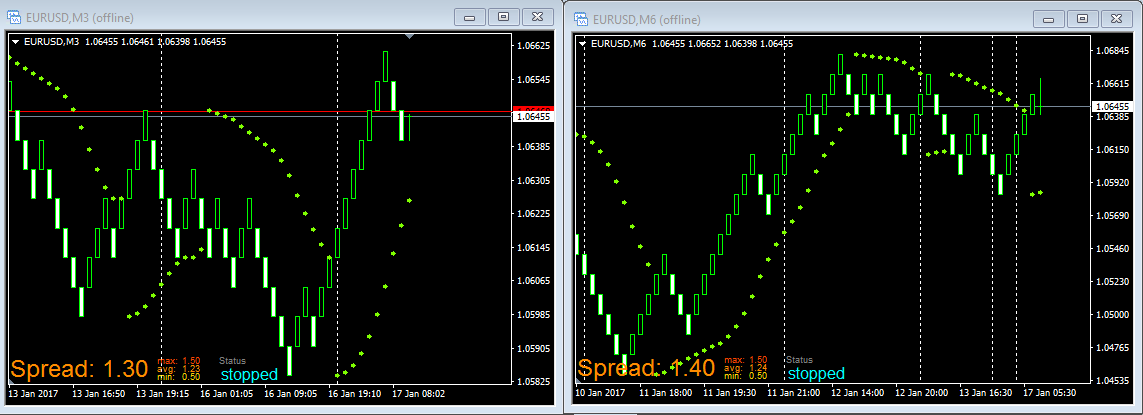Viewport: 1143px width, 415px height.
Task: Click the 1.06065 price level on M3 axis
Action: click(x=536, y=281)
